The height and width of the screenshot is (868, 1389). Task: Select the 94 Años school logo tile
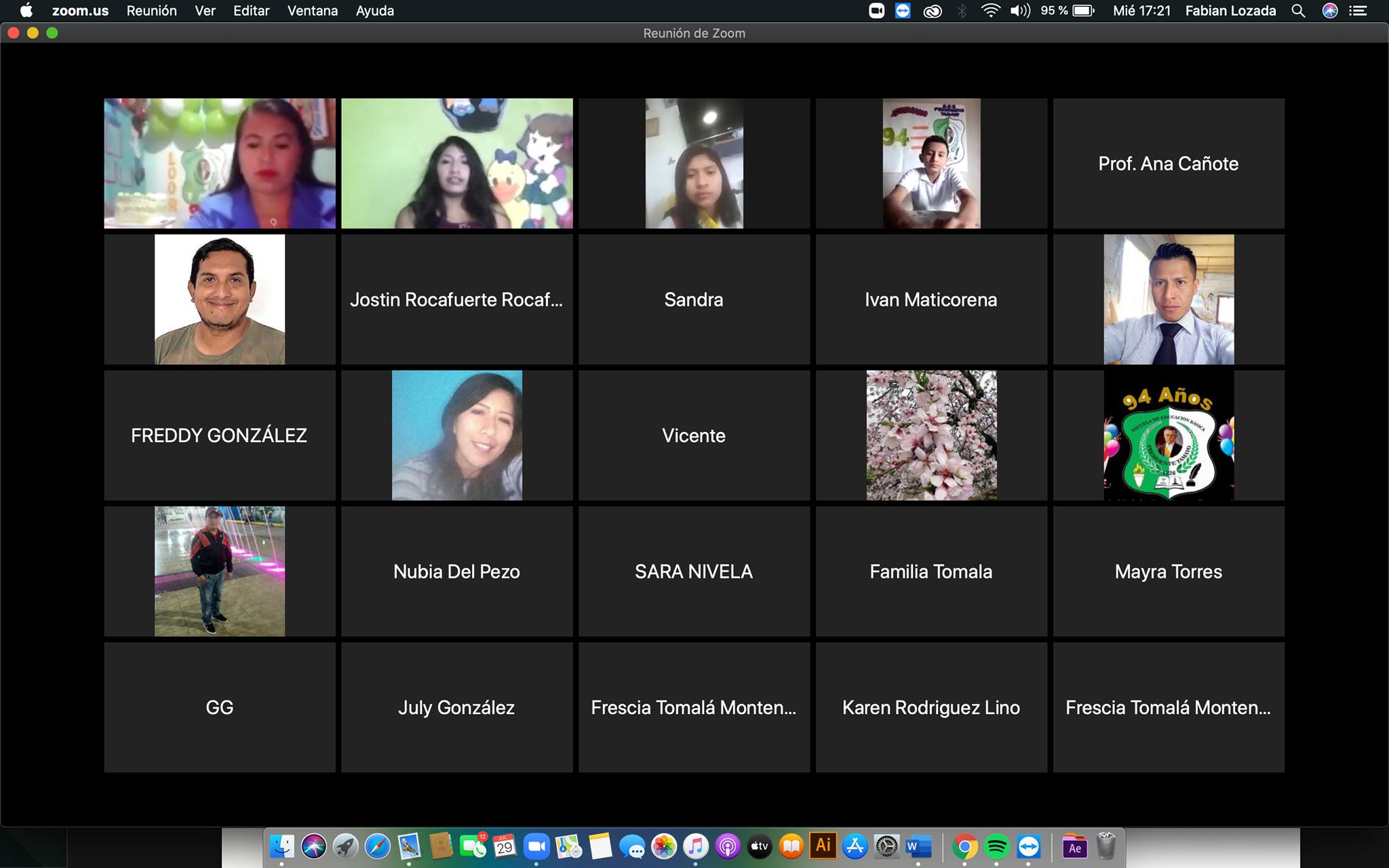point(1168,435)
